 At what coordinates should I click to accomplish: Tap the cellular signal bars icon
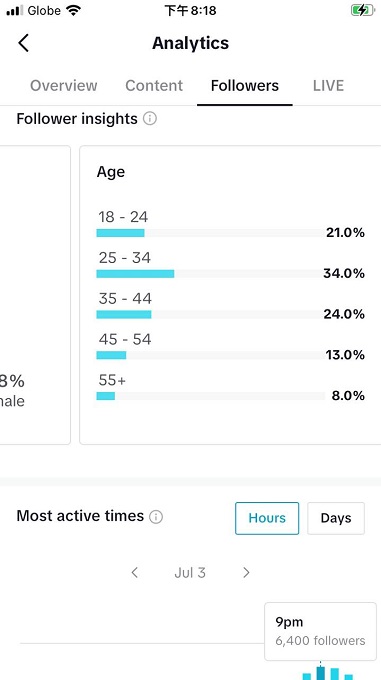[x=15, y=10]
